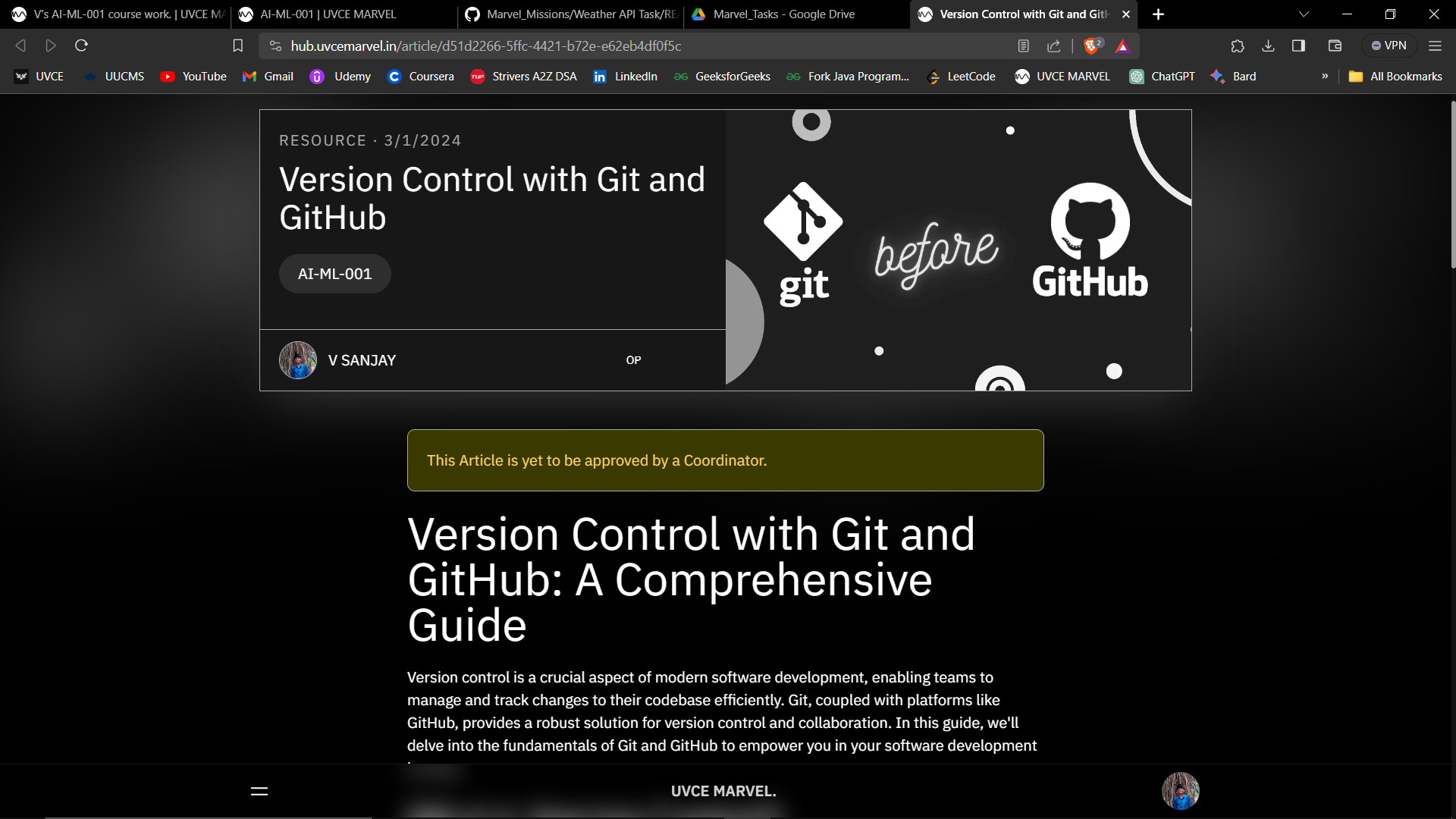
Task: Open the Brave Wallet icon
Action: 1335,46
